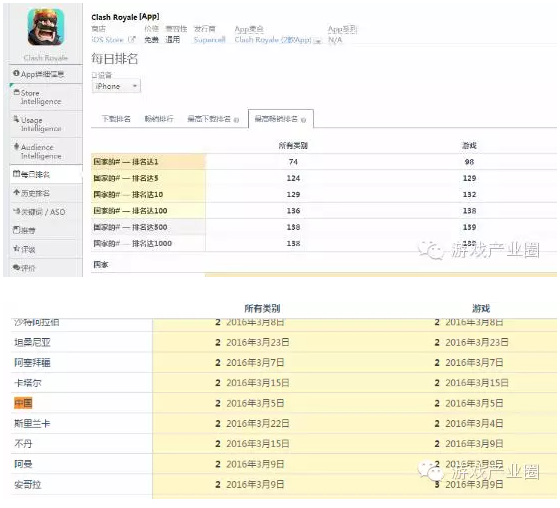Click the 国家 section label
The height and width of the screenshot is (508, 560).
pyautogui.click(x=100, y=264)
